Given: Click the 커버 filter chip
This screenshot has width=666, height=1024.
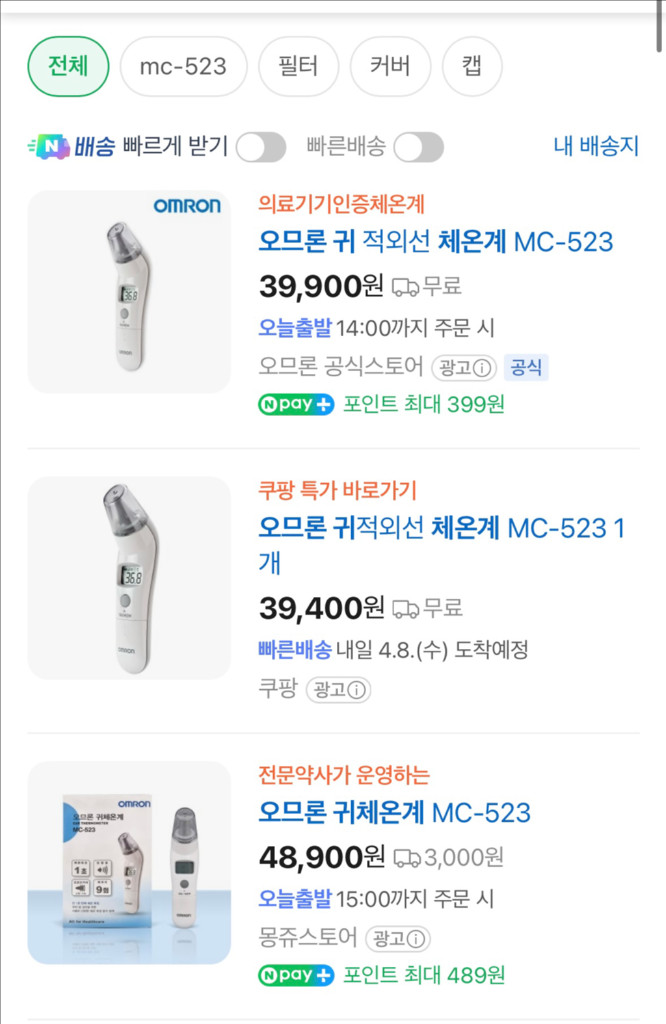Looking at the screenshot, I should 390,67.
